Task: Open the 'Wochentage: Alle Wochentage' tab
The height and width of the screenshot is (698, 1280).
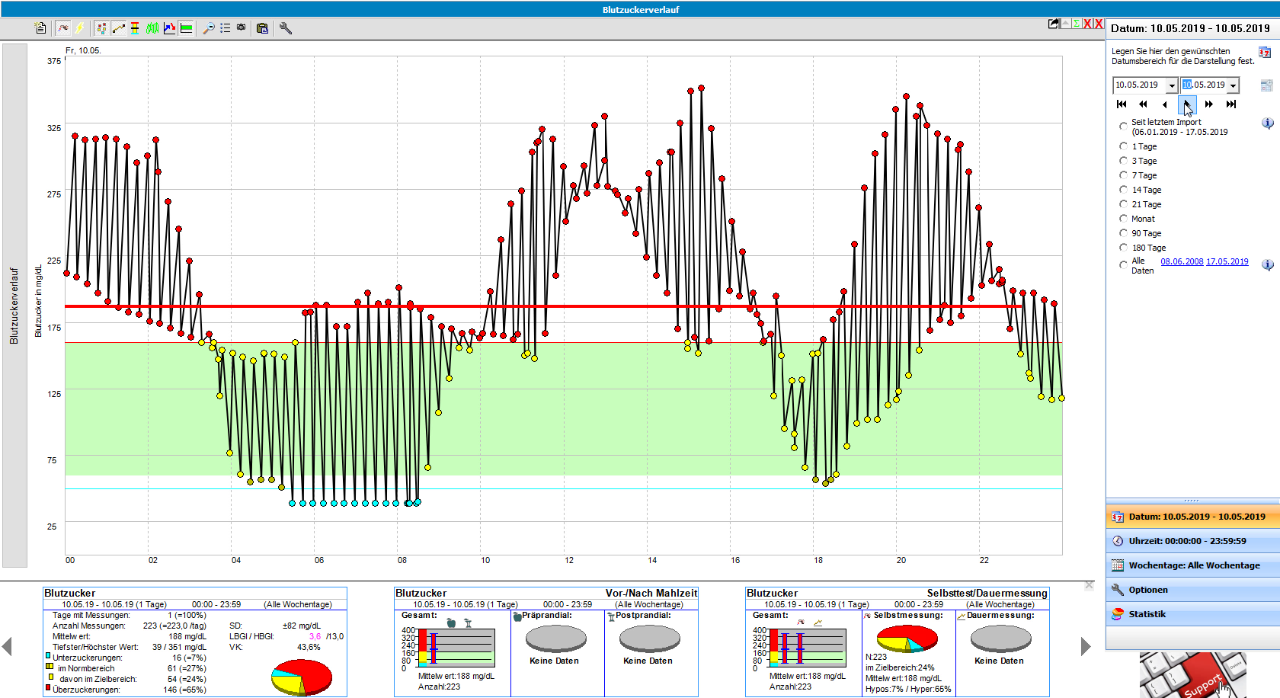Action: tap(1192, 565)
